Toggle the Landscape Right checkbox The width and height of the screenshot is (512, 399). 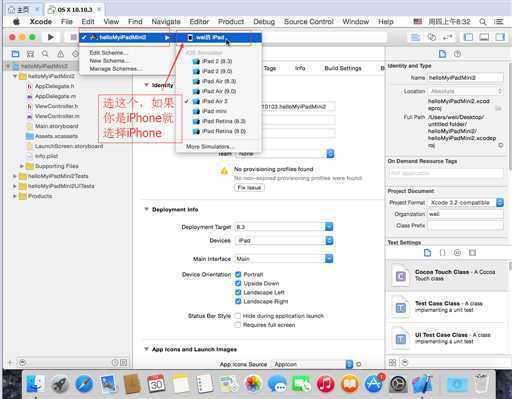click(x=238, y=301)
